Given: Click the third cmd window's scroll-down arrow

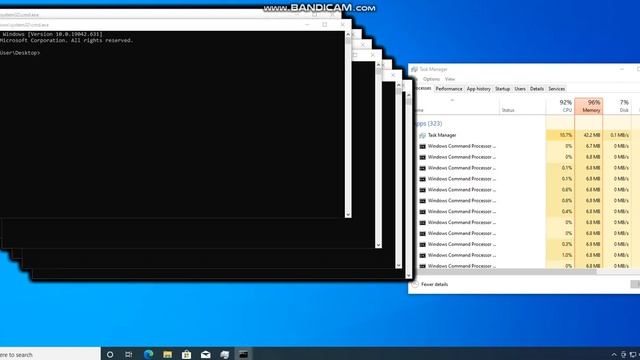Looking at the screenshot, I should click(398, 265).
